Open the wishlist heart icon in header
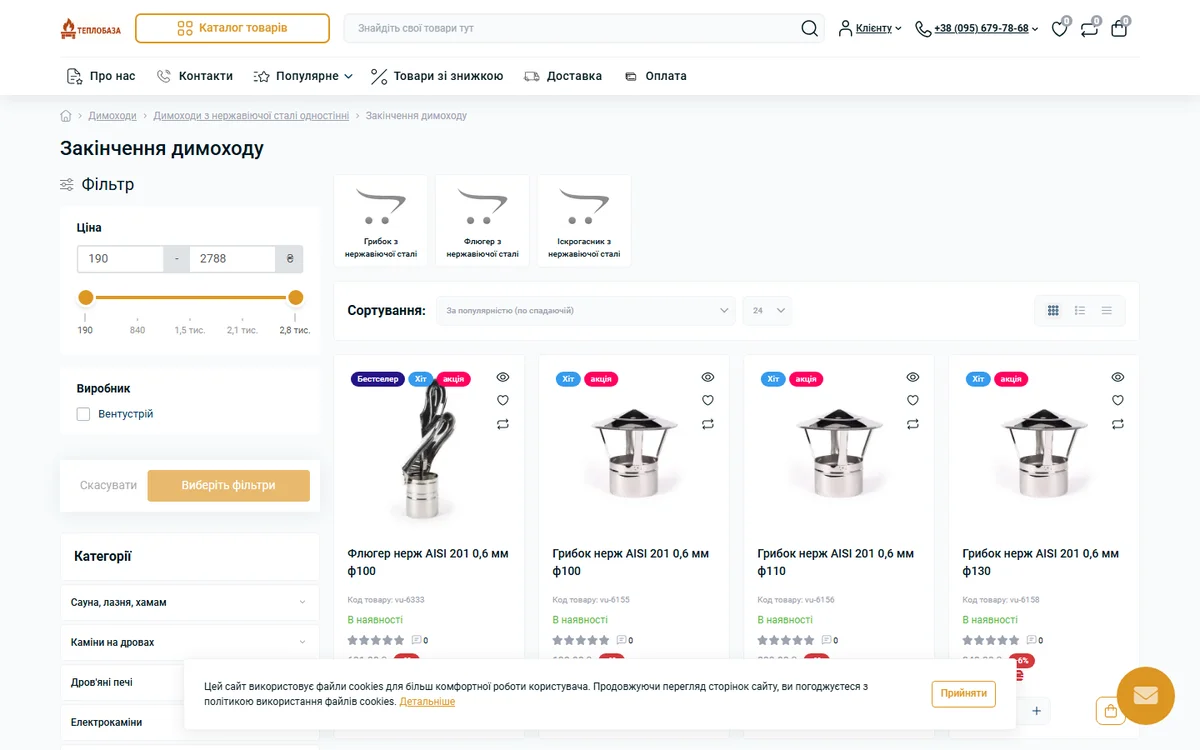This screenshot has height=750, width=1200. pos(1059,29)
